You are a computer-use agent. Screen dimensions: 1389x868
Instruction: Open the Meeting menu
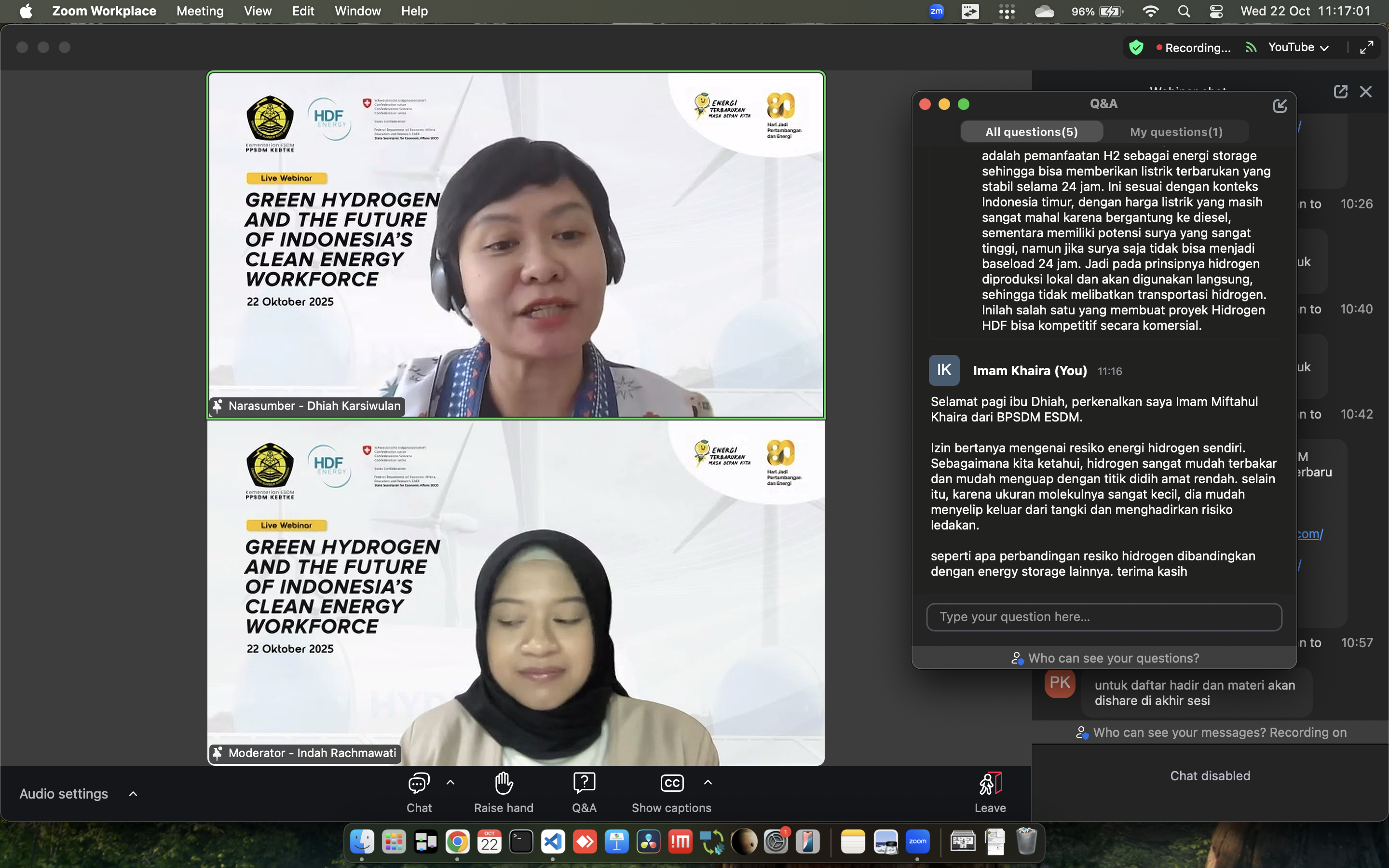coord(200,12)
